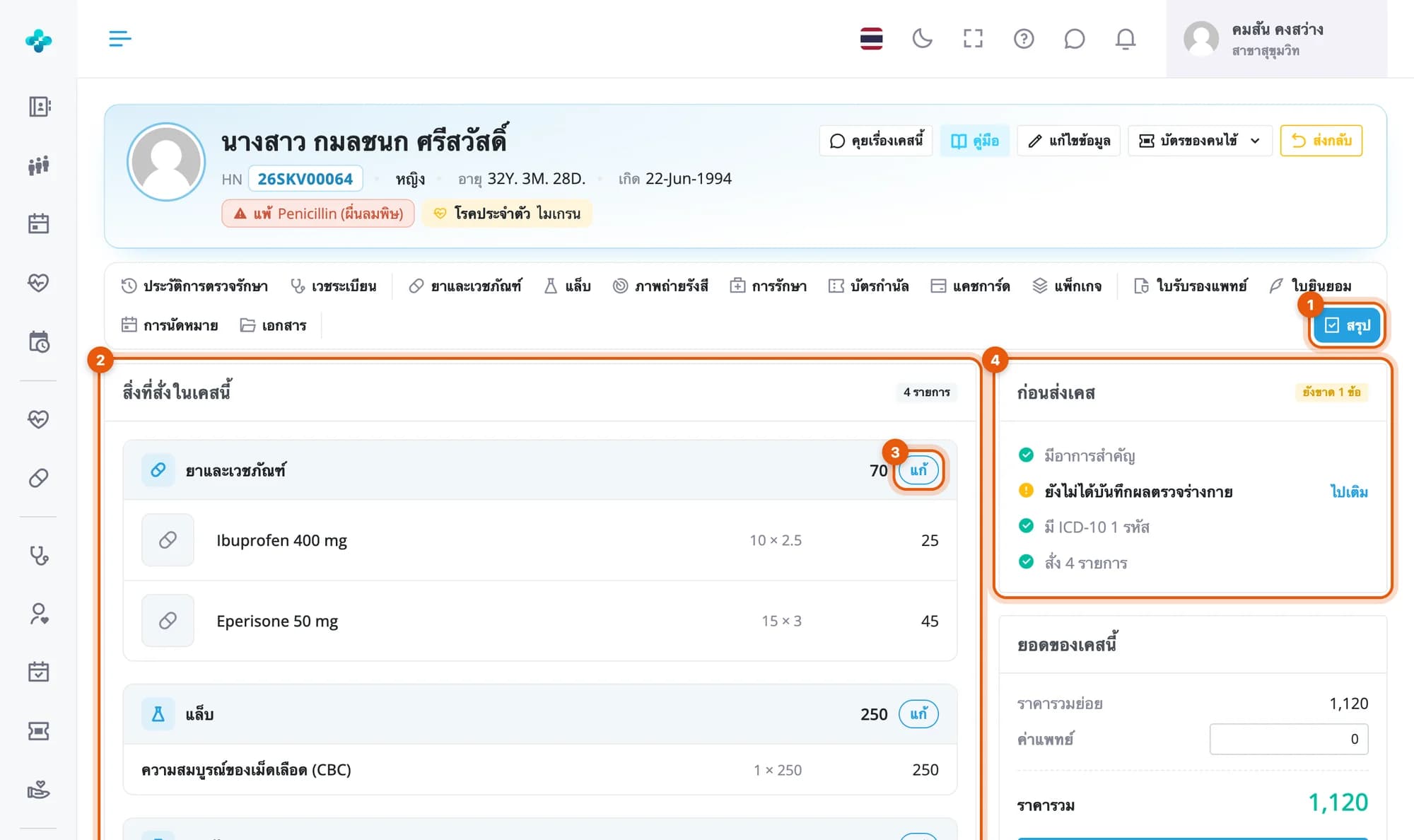Expand บัตรของคนไข้ dropdown

point(1199,141)
